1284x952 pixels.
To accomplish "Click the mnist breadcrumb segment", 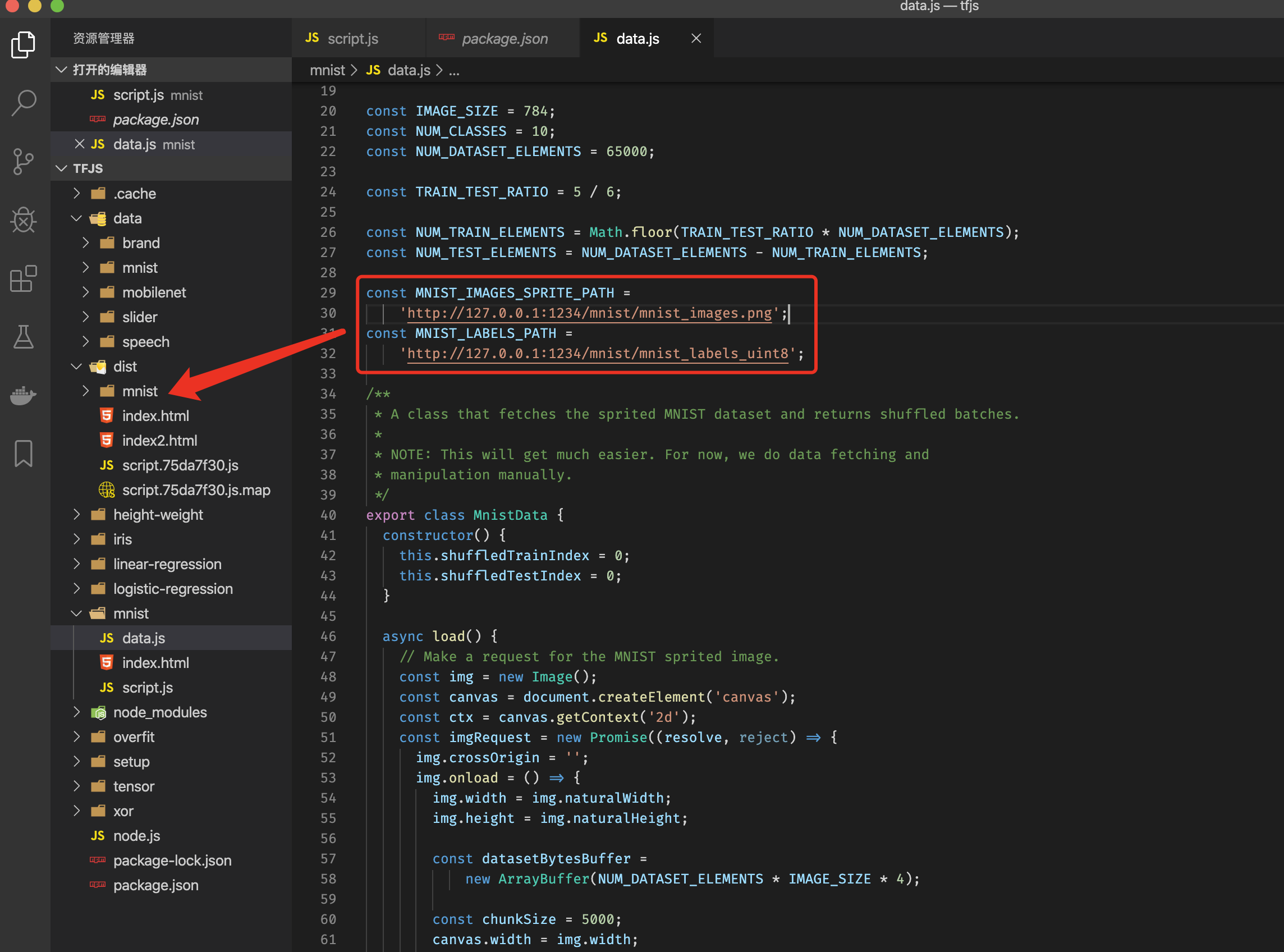I will pyautogui.click(x=327, y=70).
